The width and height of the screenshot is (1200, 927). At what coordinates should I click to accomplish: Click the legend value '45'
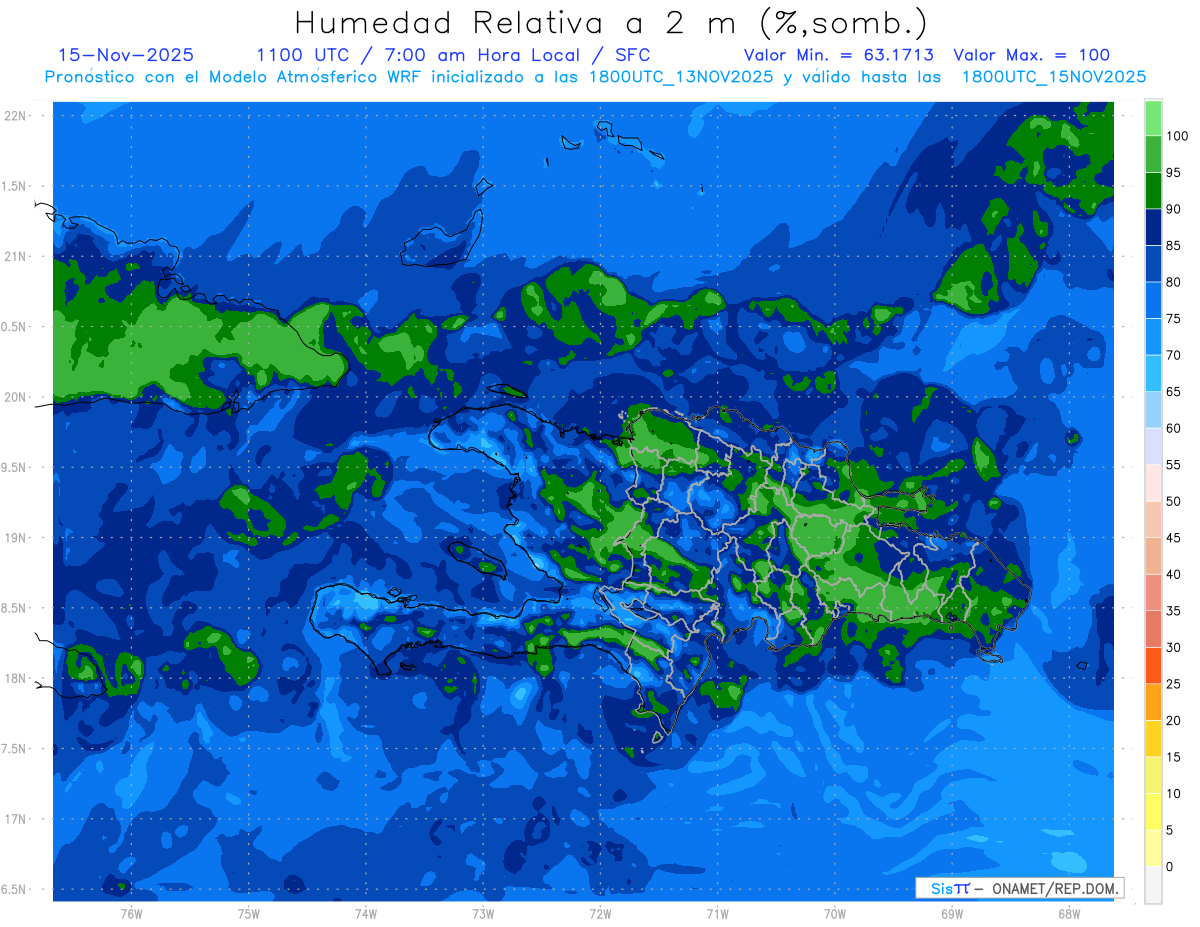[x=1173, y=538]
